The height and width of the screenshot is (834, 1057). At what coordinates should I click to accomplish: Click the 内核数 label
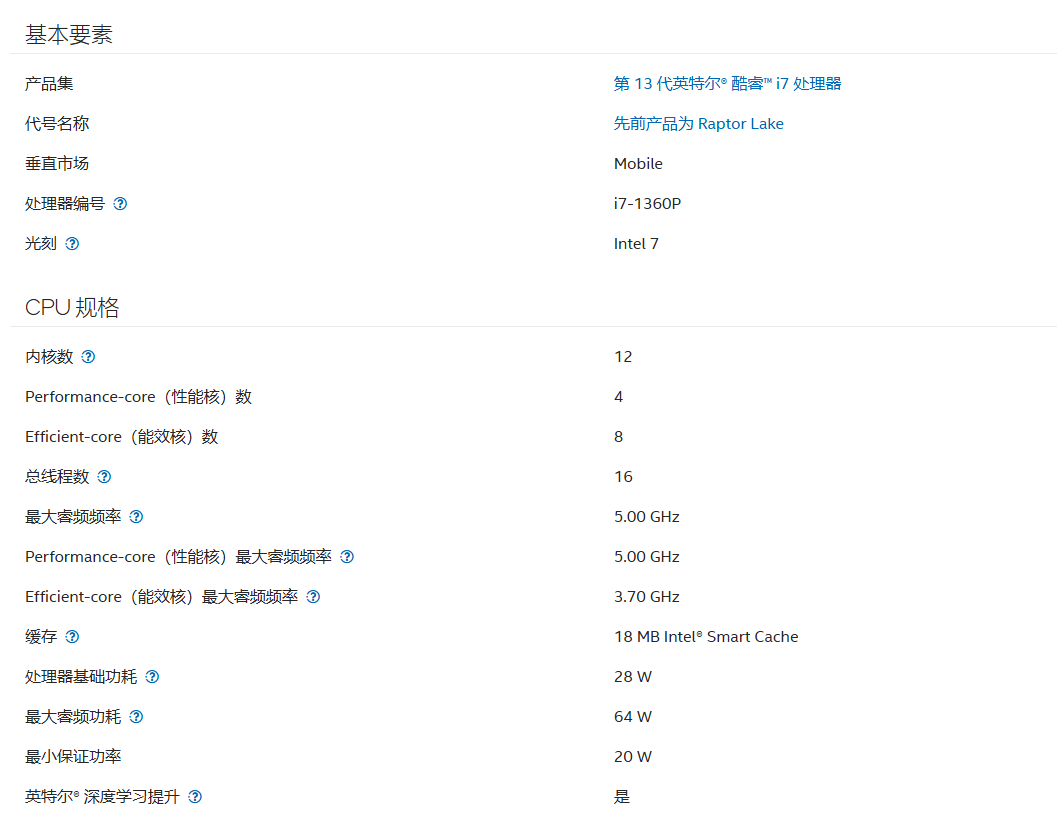click(49, 357)
